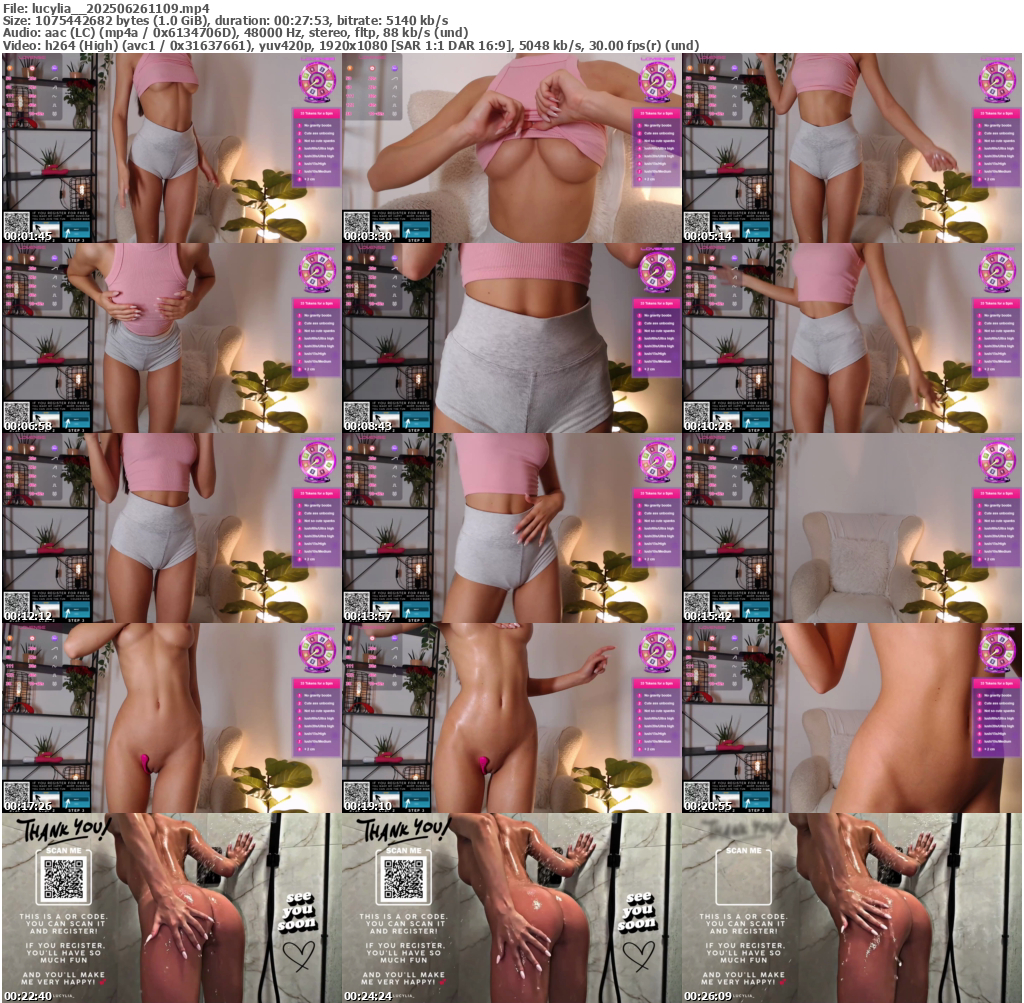
Task: Click the spin wheel icon in the 00:15:42 frame
Action: (997, 458)
